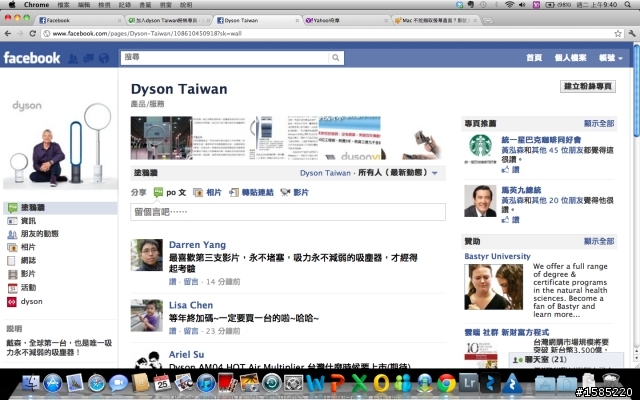Bookmark this page with the star icon
Viewport: 640px width, 400px height.
click(618, 33)
